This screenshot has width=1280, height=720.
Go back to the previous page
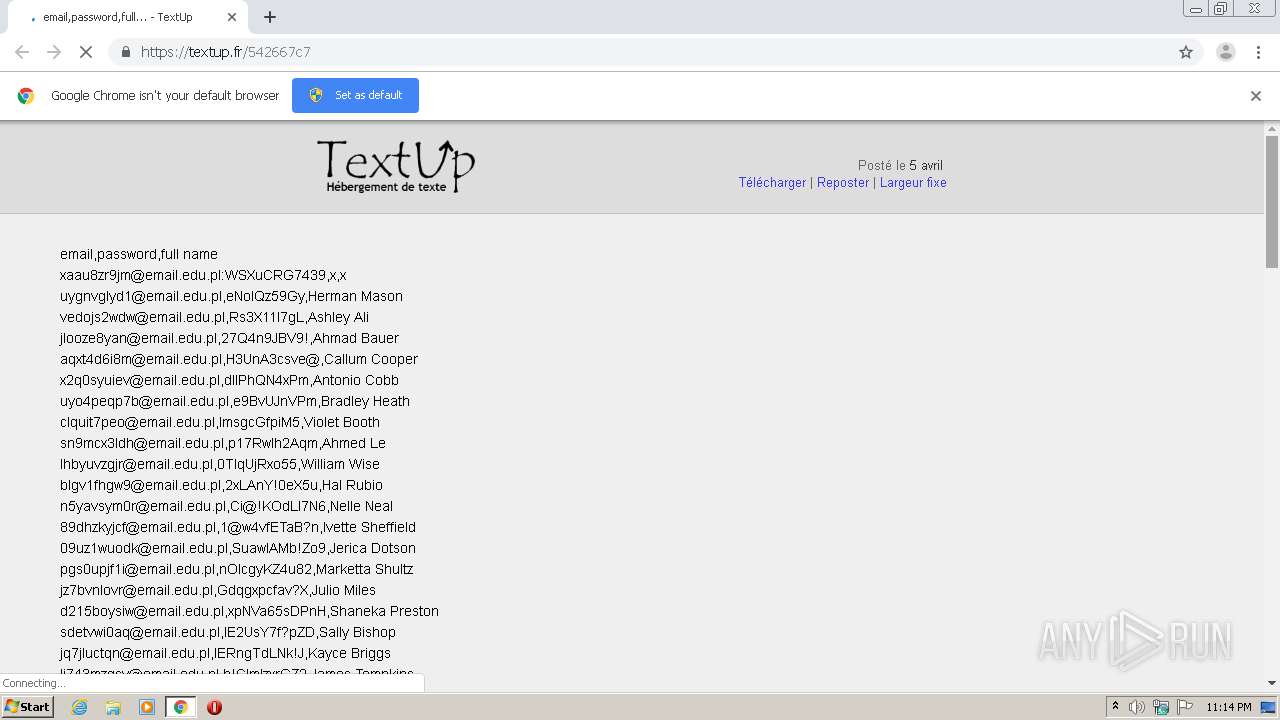click(x=22, y=52)
